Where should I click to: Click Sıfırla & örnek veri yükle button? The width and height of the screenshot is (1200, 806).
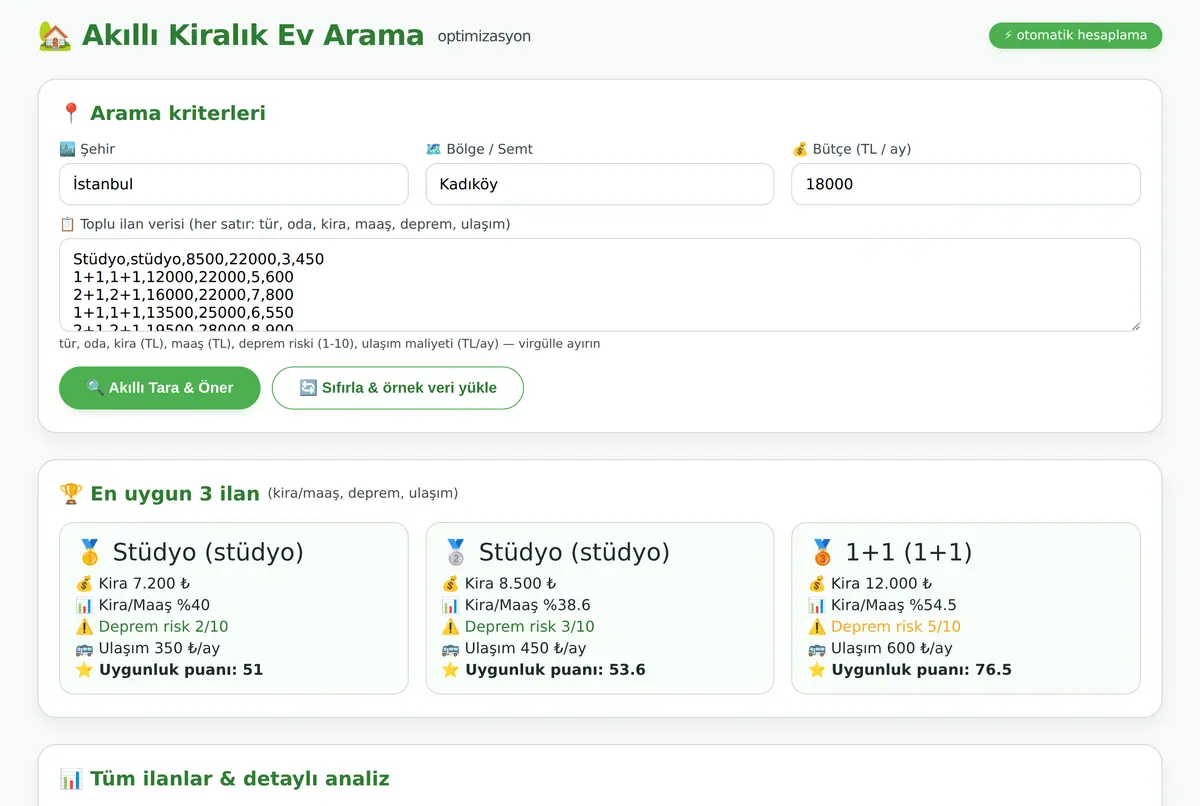pyautogui.click(x=398, y=388)
